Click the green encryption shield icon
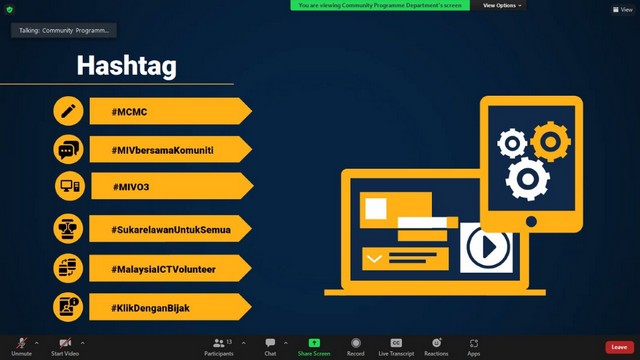Viewport: 640px width, 360px height. (x=10, y=9)
